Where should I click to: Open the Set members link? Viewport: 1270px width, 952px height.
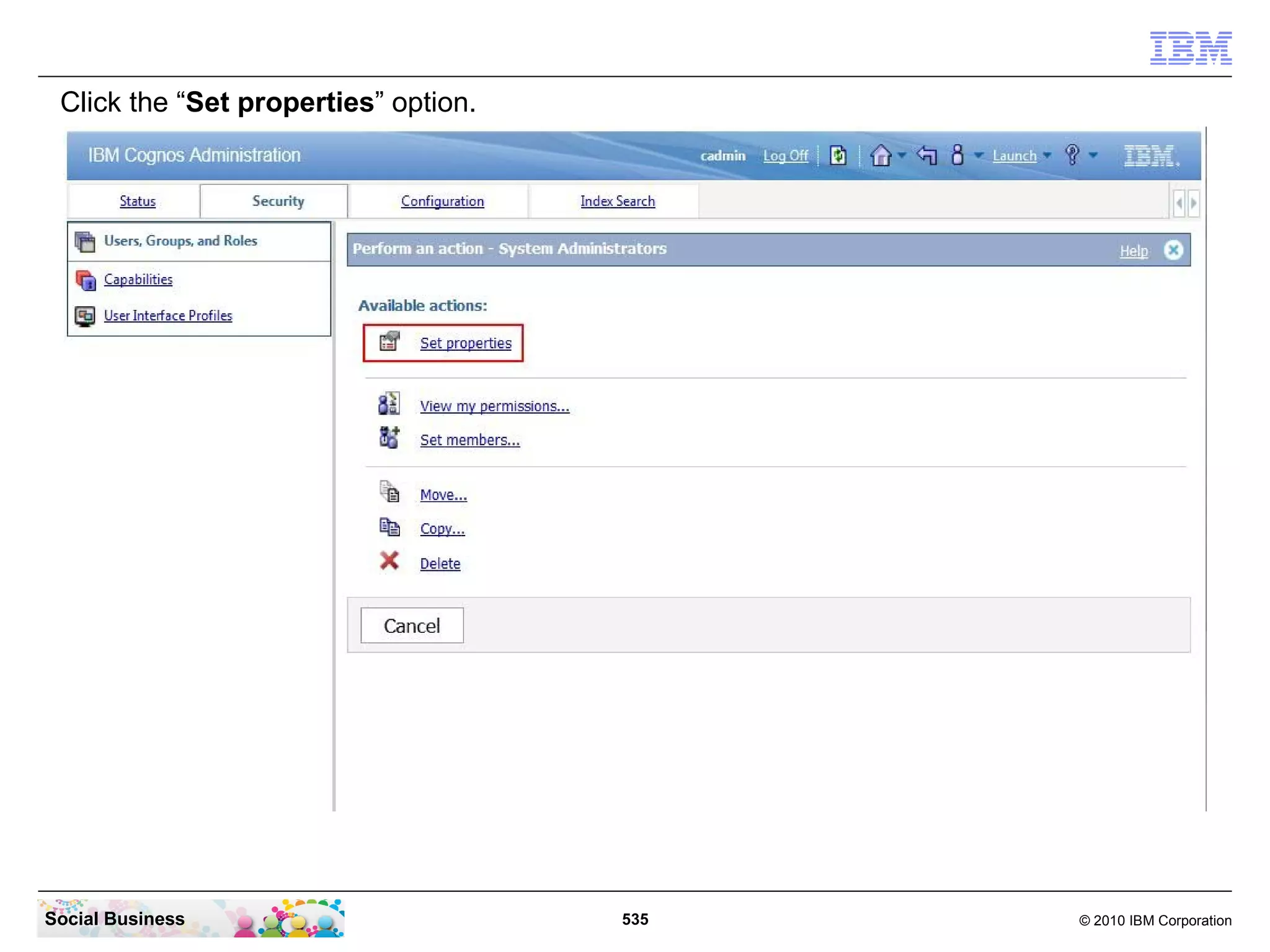pos(470,440)
